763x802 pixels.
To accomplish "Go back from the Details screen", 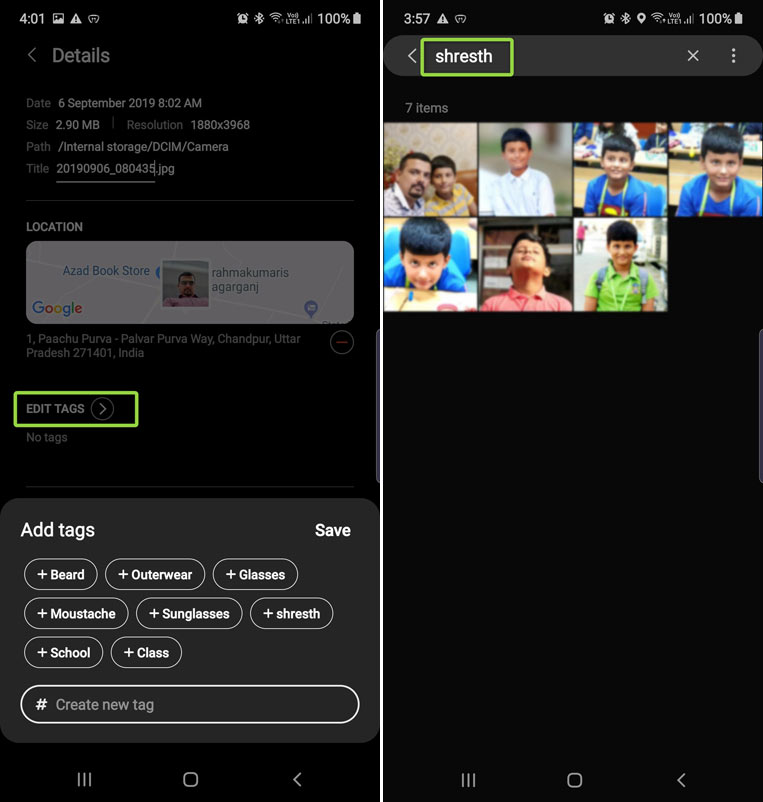I will point(32,55).
